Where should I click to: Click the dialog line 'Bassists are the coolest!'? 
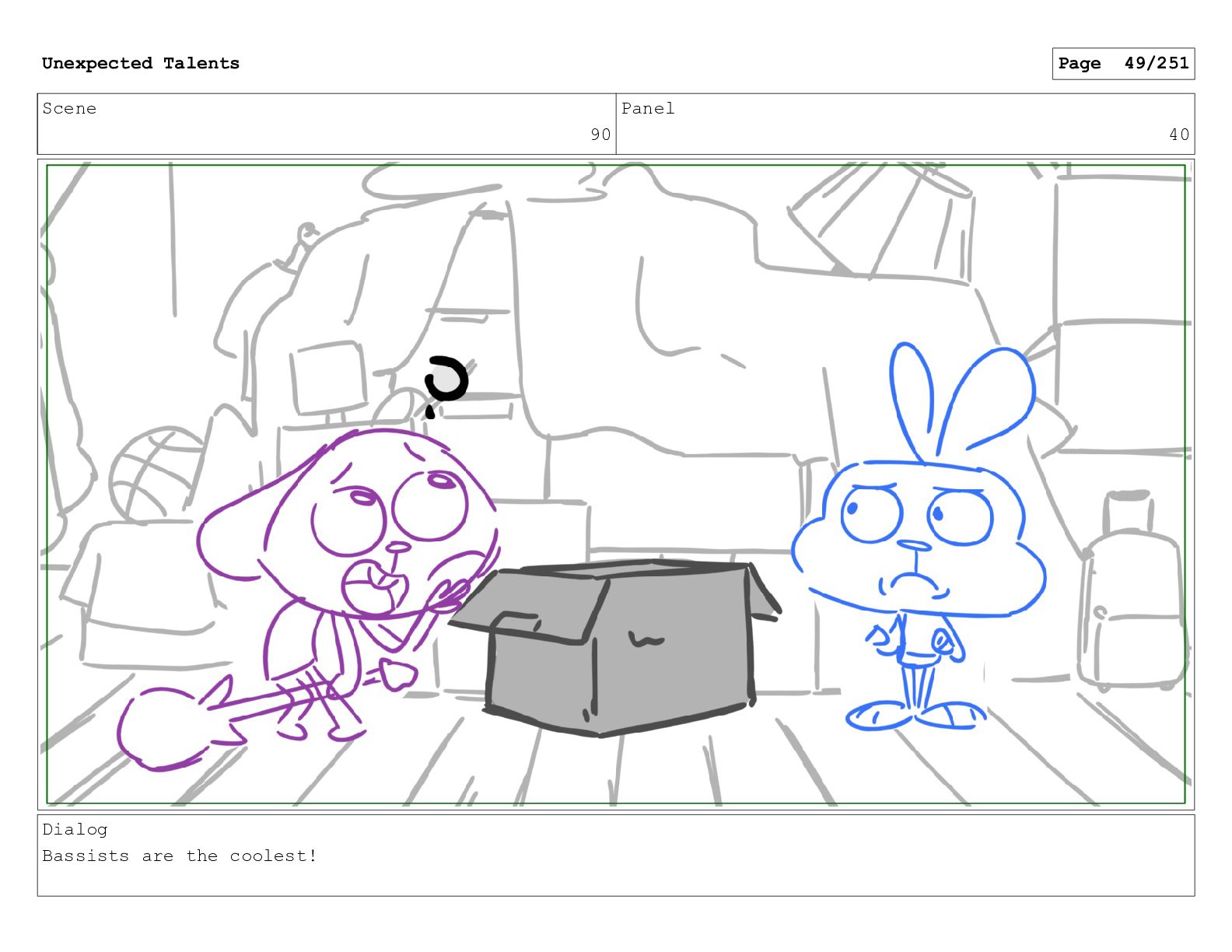click(180, 856)
